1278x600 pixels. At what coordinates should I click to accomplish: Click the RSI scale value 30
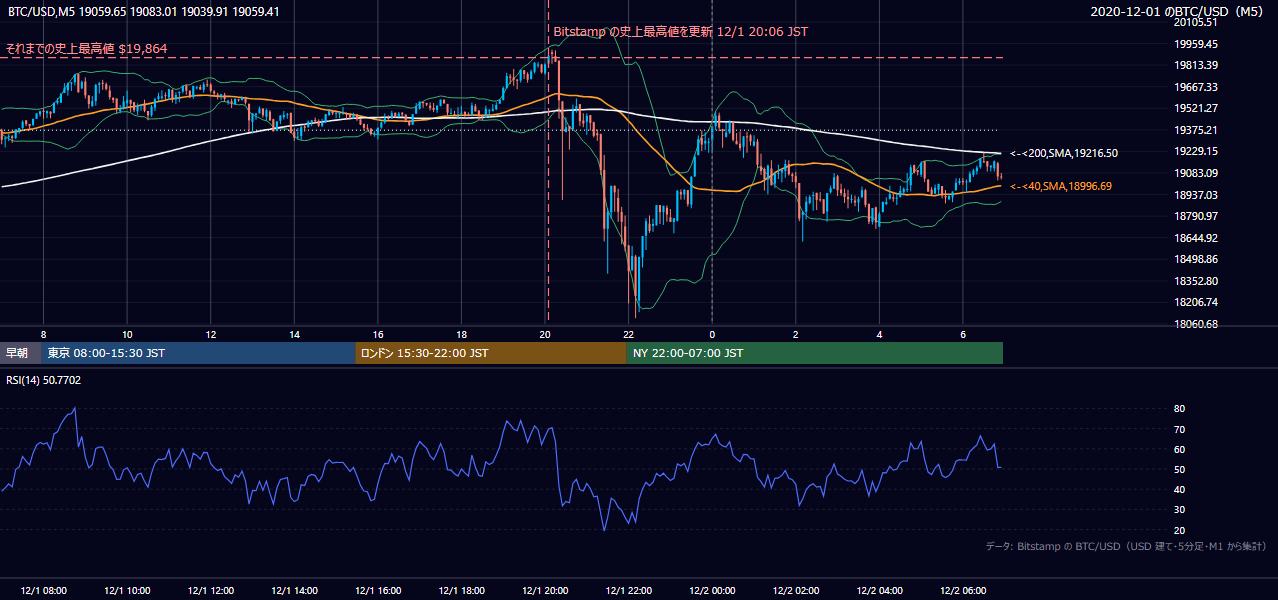[x=1179, y=510]
